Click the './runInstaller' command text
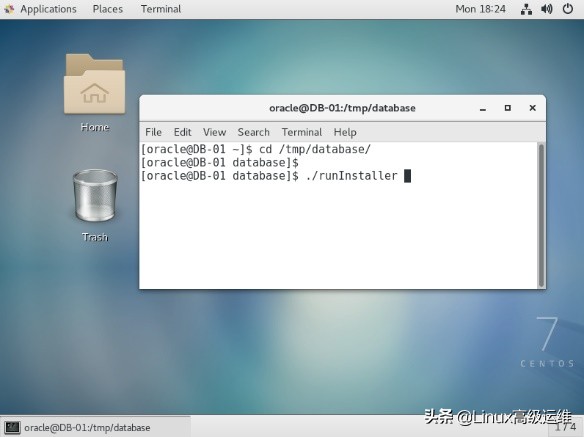This screenshot has width=584, height=437. click(x=351, y=175)
